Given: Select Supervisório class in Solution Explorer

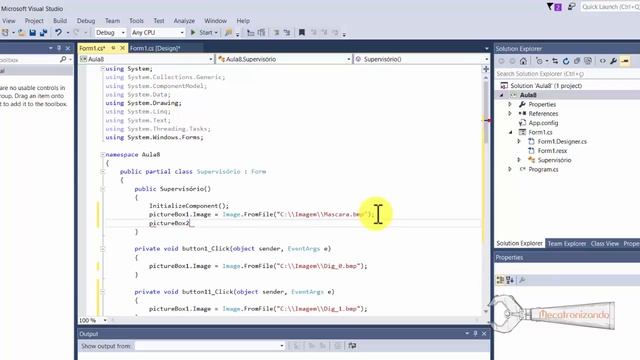Looking at the screenshot, I should (x=554, y=160).
